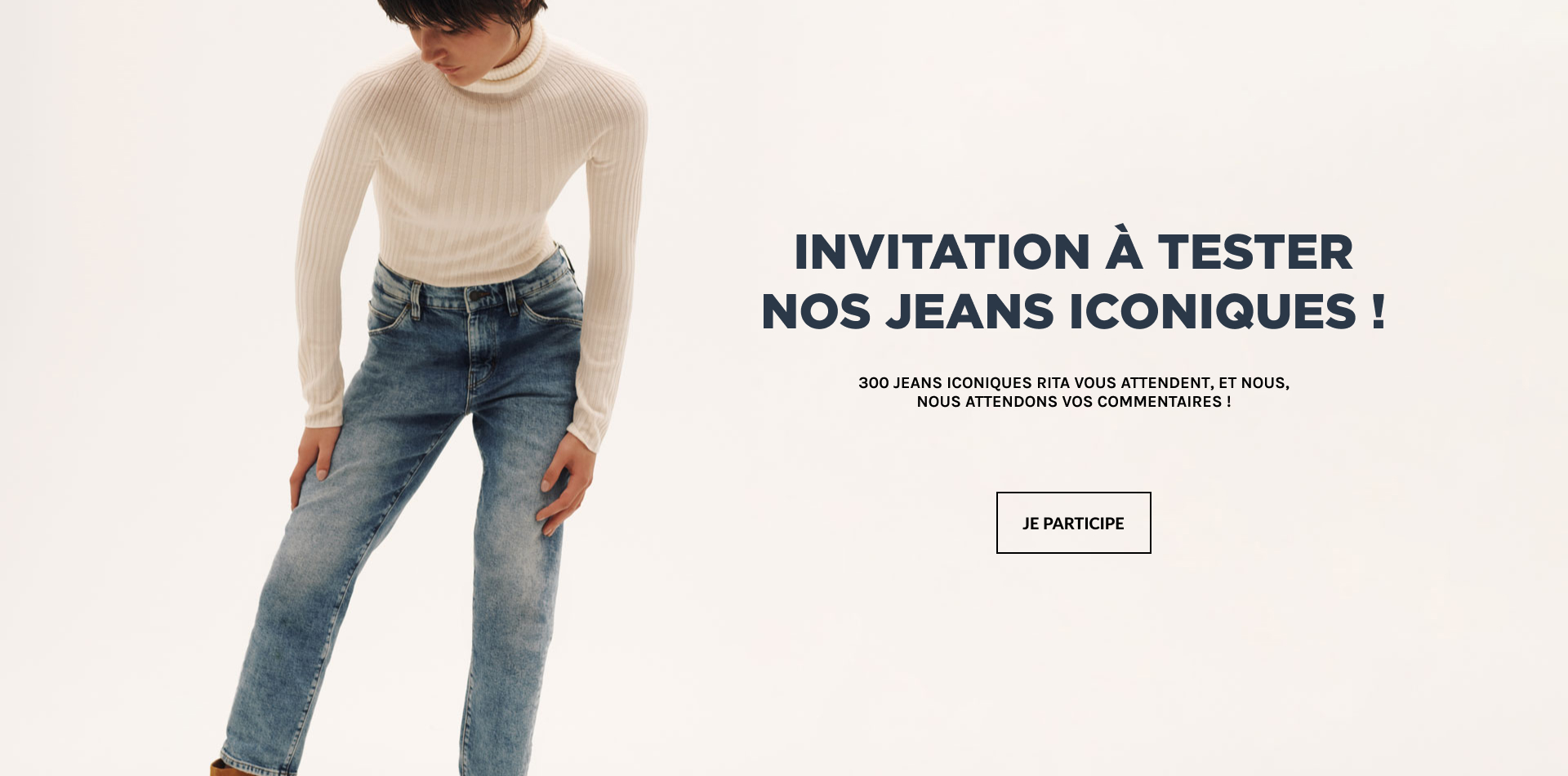The width and height of the screenshot is (1568, 776).
Task: Click the brown shoe at the bottom
Action: click(219, 768)
